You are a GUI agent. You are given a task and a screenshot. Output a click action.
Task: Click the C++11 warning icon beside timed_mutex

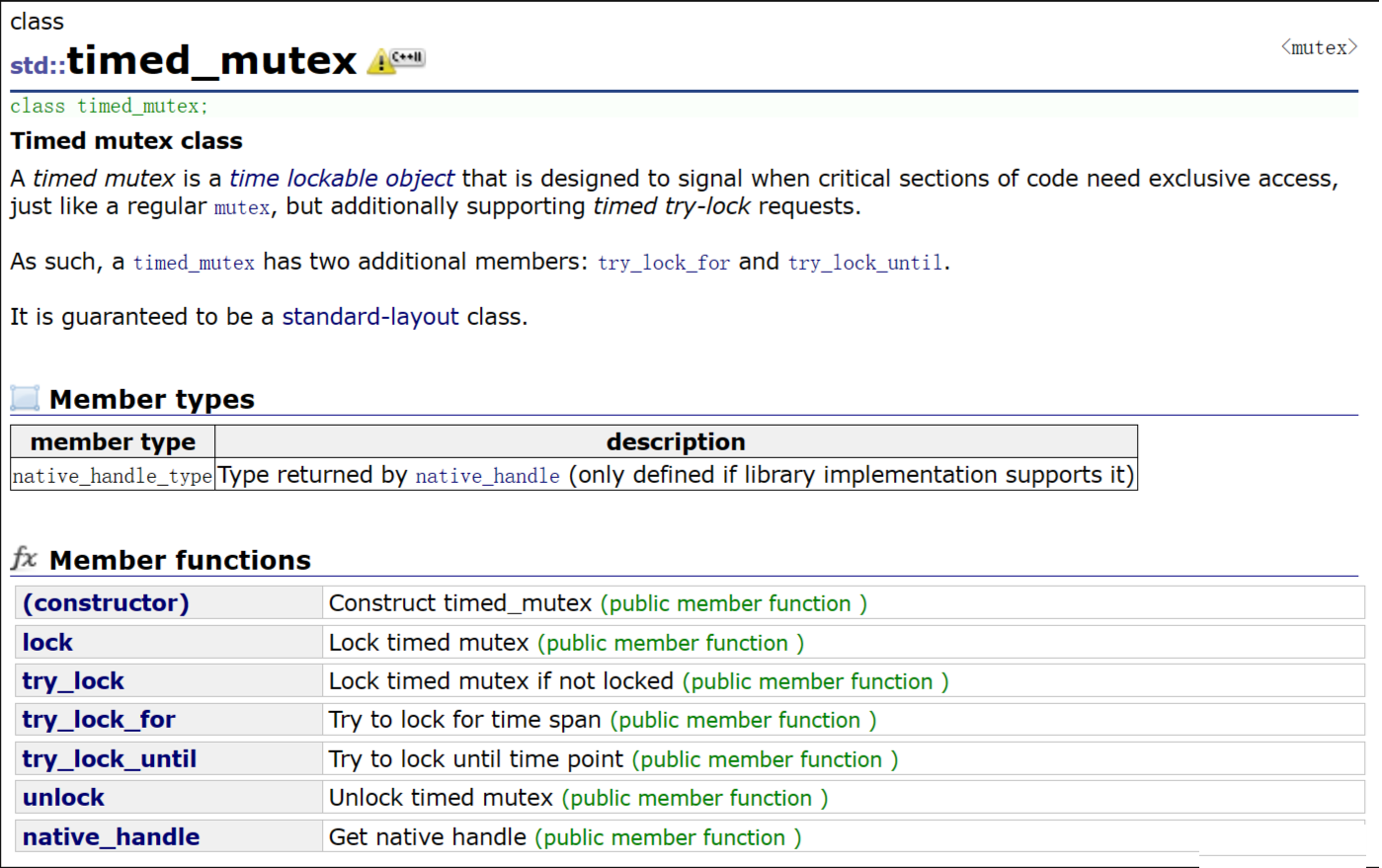click(396, 60)
